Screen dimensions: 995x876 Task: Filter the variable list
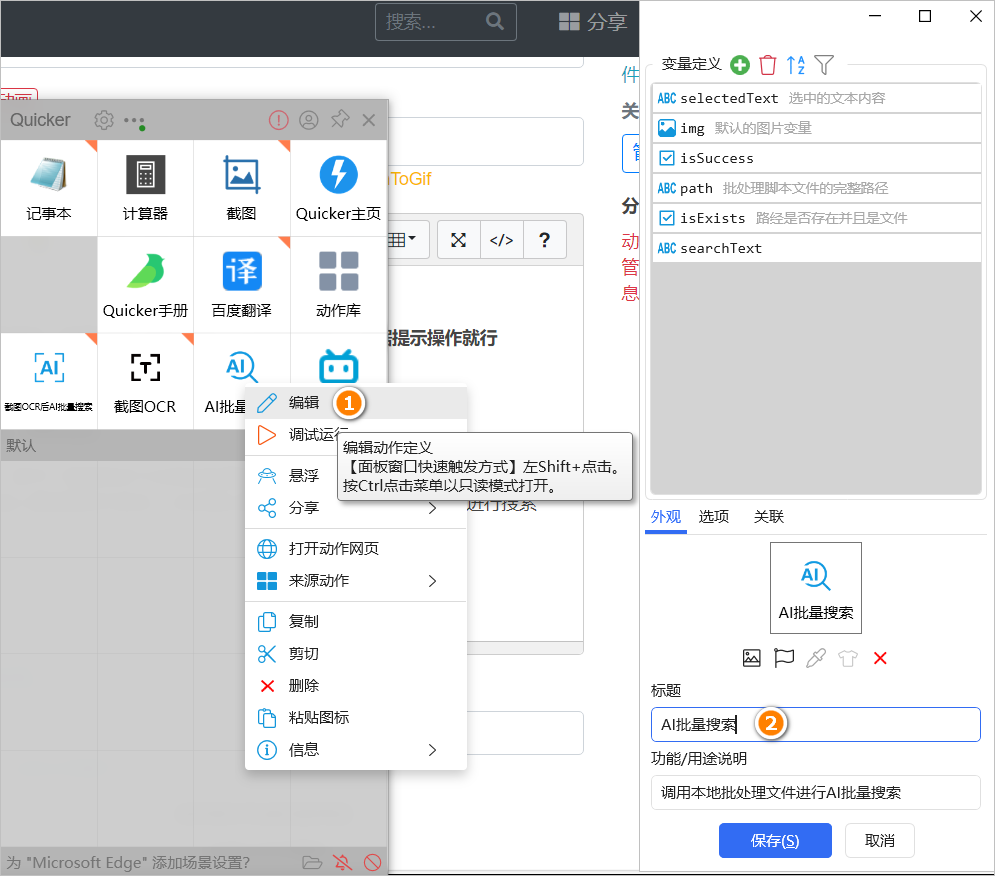(x=824, y=65)
